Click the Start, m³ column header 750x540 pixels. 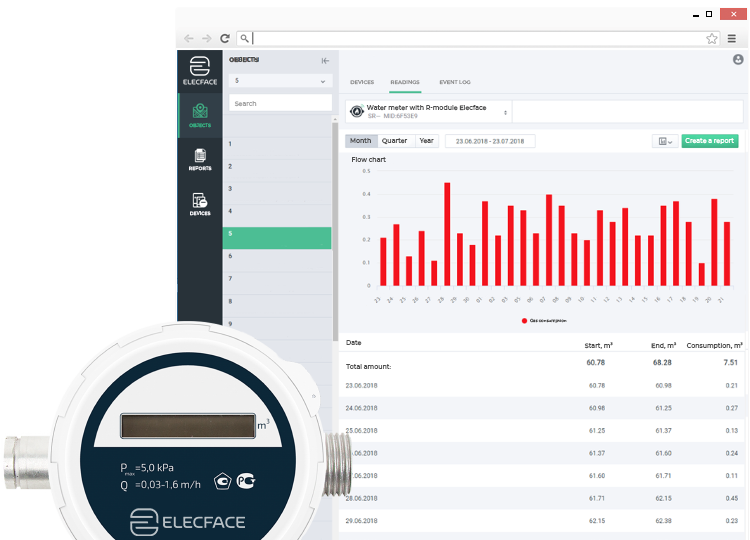[x=598, y=345]
